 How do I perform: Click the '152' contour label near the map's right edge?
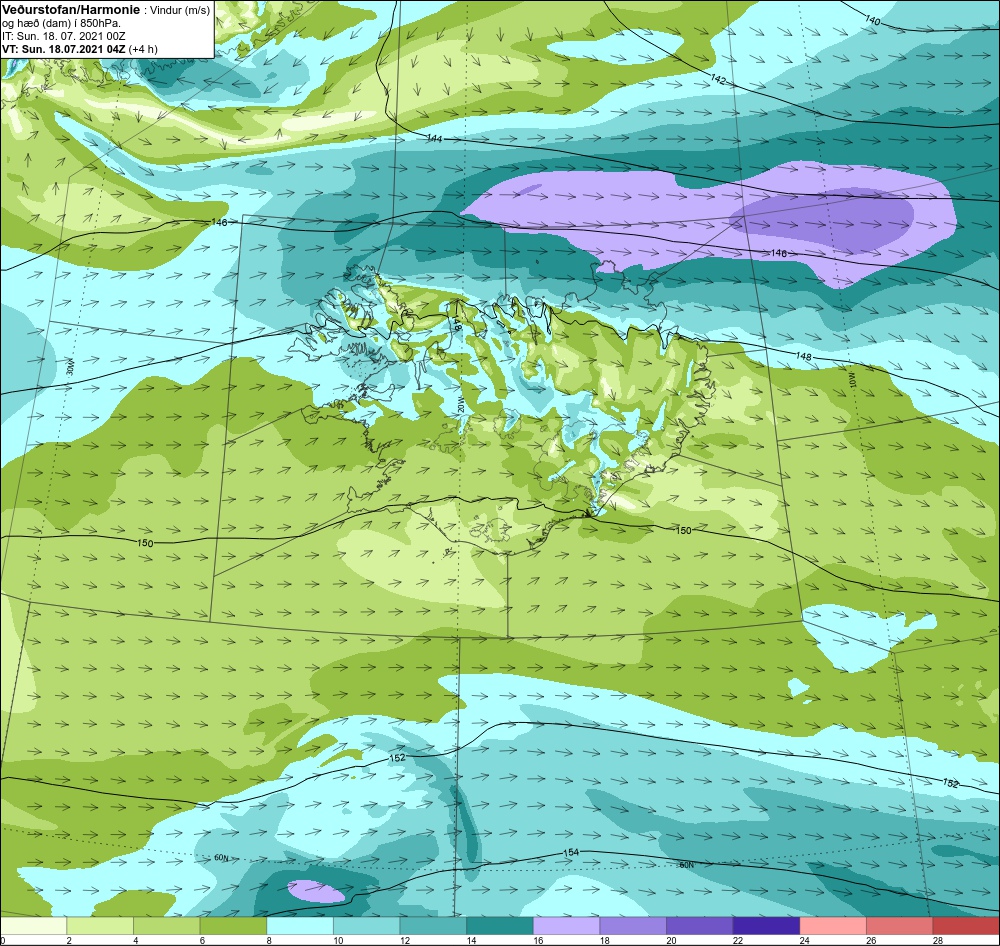[951, 783]
